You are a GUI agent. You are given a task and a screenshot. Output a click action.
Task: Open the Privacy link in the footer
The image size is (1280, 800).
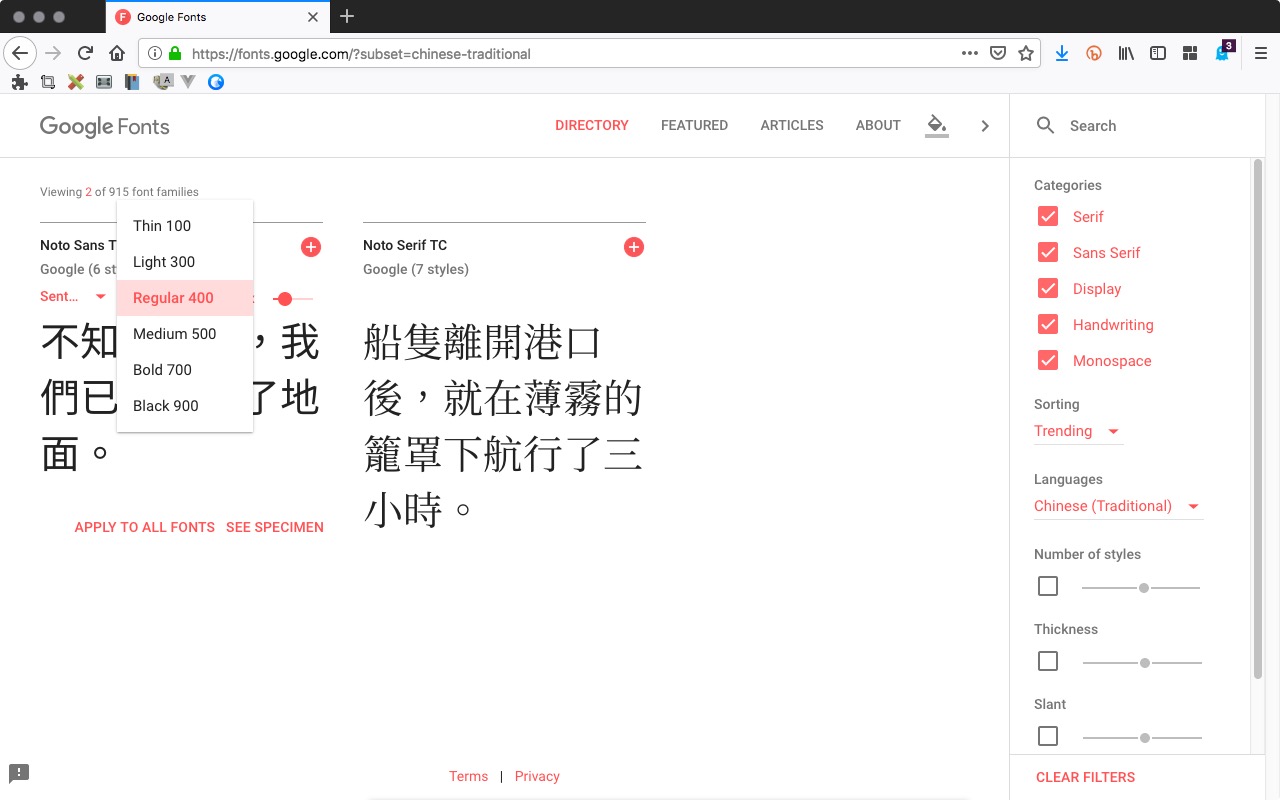(x=537, y=776)
